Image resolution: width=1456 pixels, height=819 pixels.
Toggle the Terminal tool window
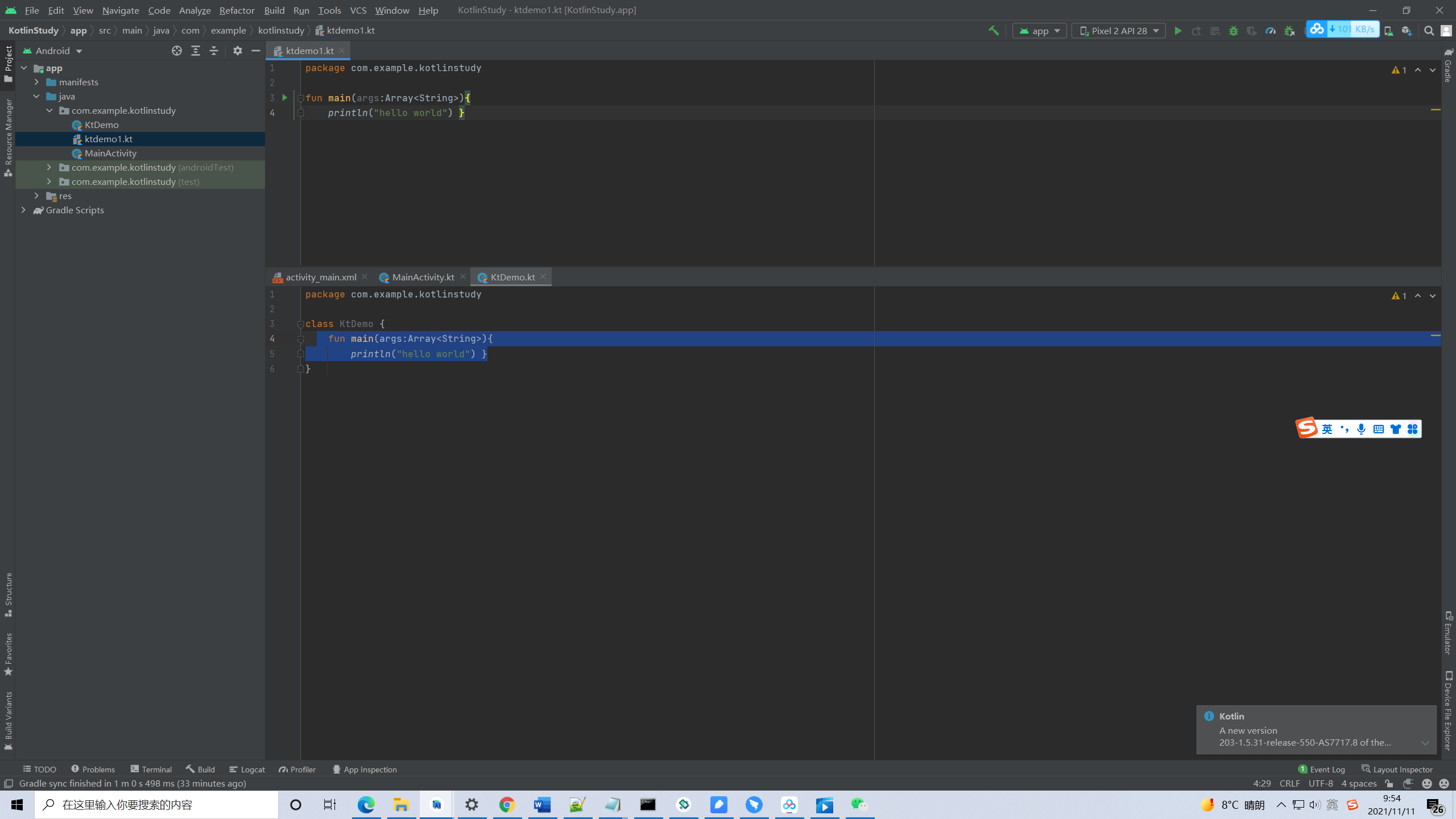(151, 769)
